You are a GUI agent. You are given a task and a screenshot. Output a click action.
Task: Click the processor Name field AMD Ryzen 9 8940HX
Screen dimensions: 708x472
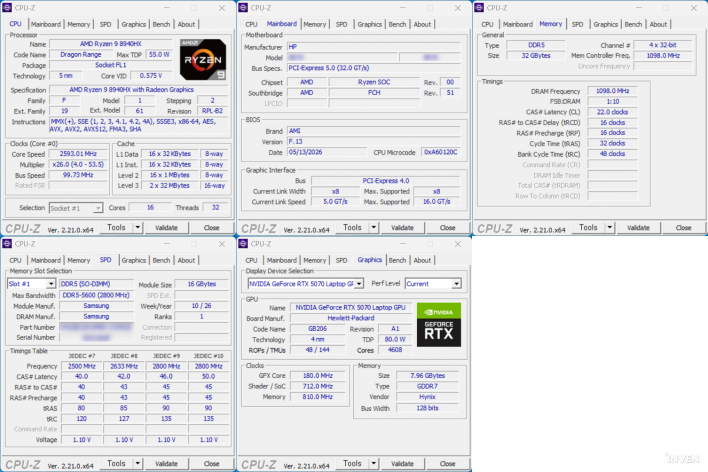[111, 44]
